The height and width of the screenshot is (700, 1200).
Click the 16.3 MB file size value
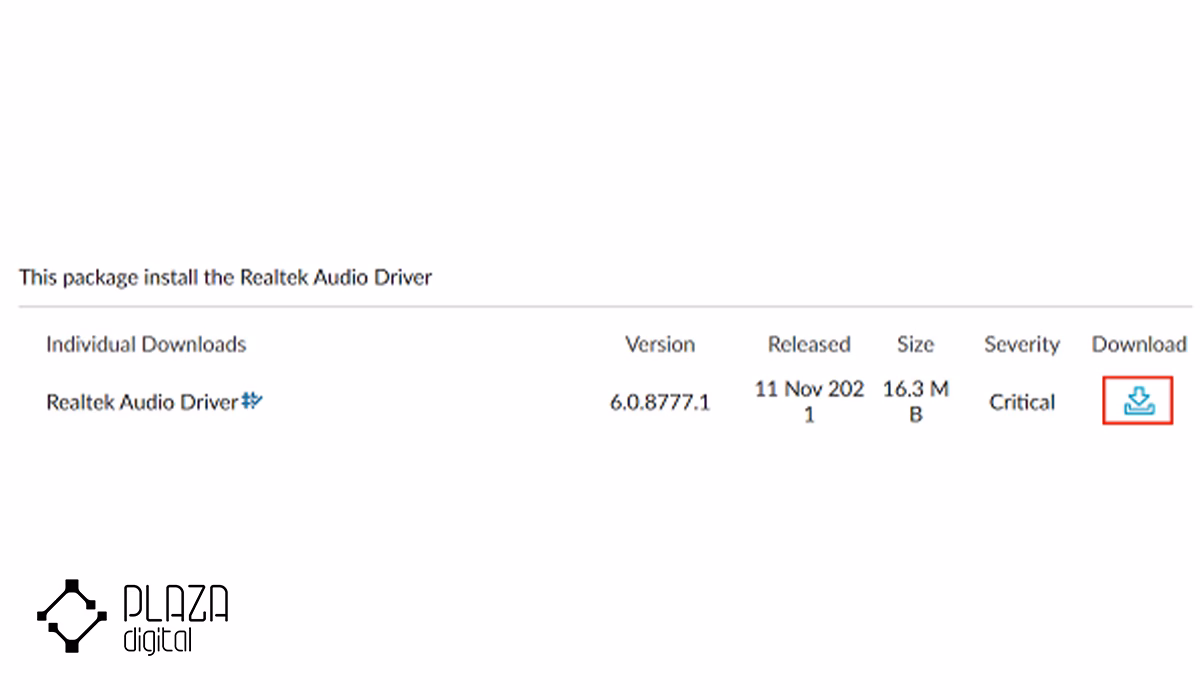pyautogui.click(x=915, y=401)
